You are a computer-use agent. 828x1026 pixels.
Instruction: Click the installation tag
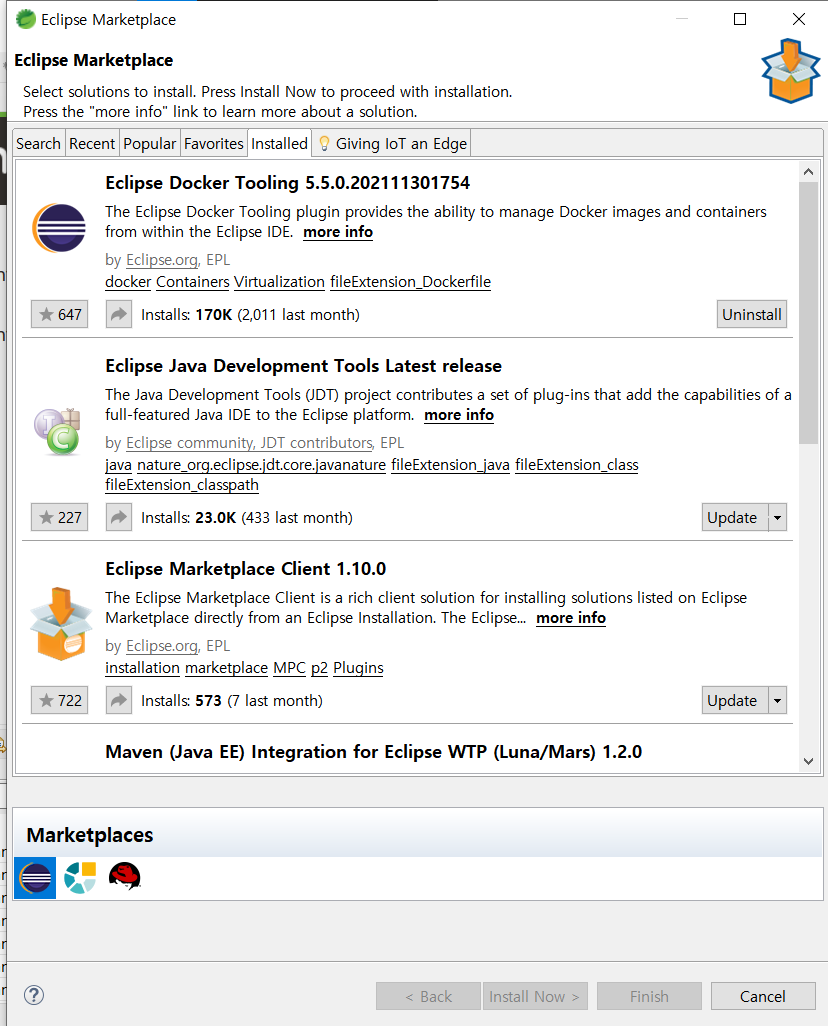143,668
